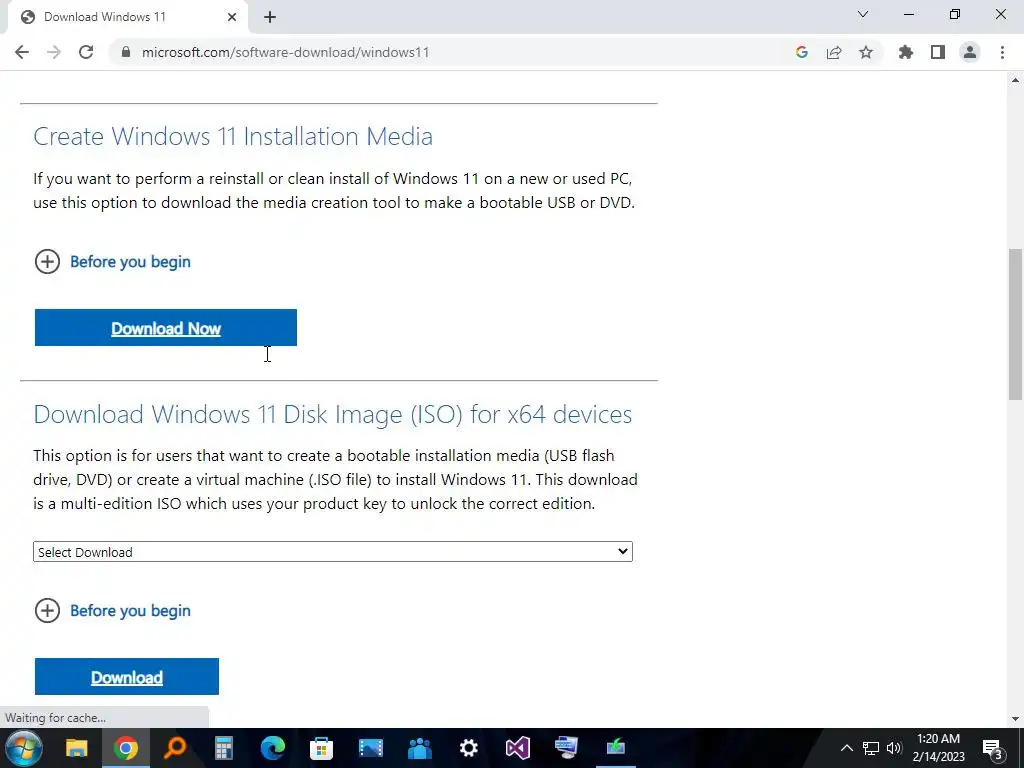
Task: Share this page via share icon
Action: click(x=834, y=52)
